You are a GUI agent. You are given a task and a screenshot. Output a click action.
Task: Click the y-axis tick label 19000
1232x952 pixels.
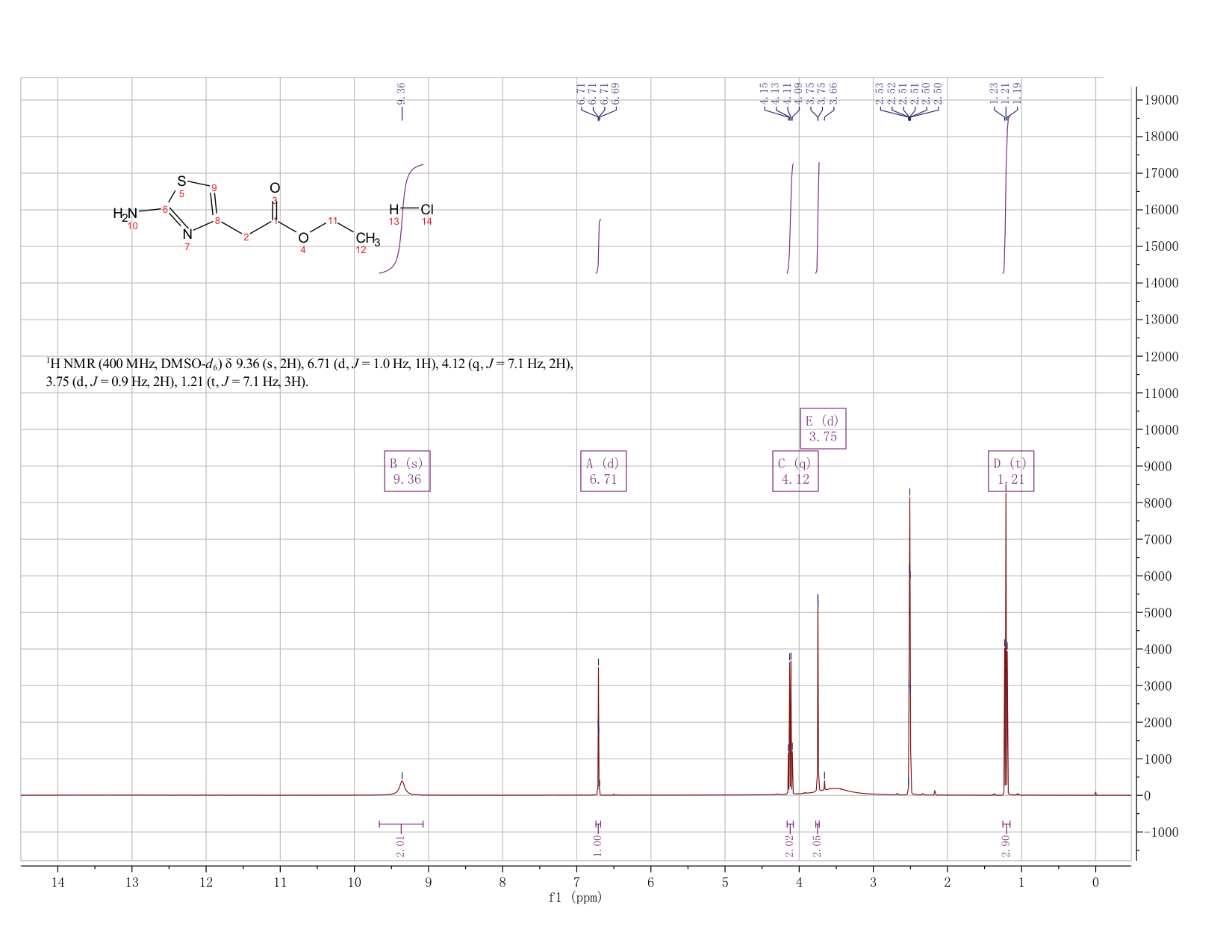point(1160,100)
